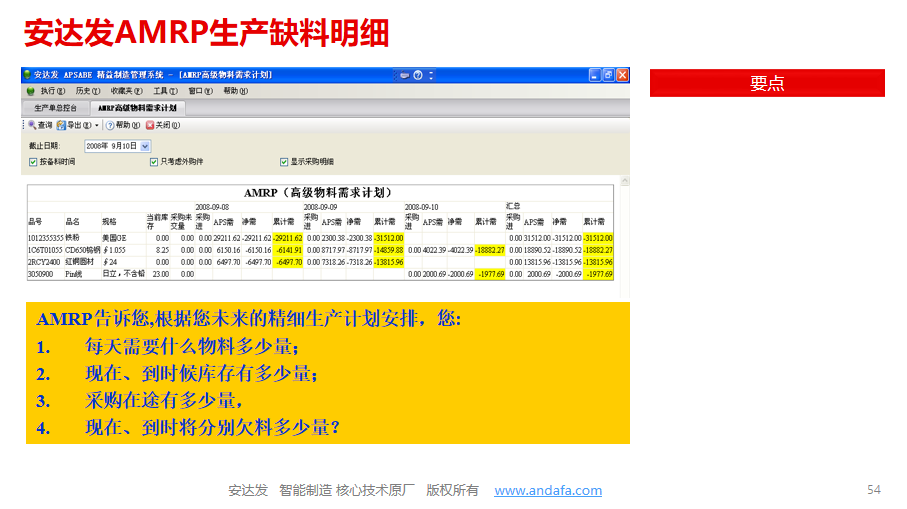Viewport: 907px width, 509px height.
Task: Minimize the 安达发 APSABE window
Action: (x=595, y=75)
